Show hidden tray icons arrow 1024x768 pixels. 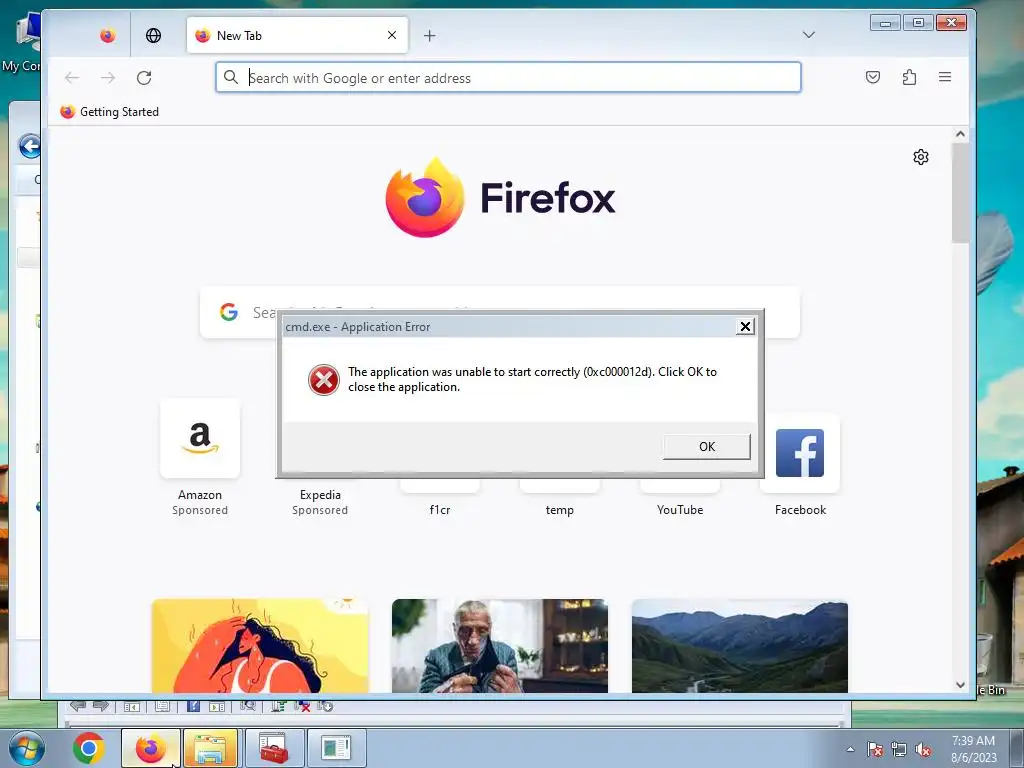(850, 750)
